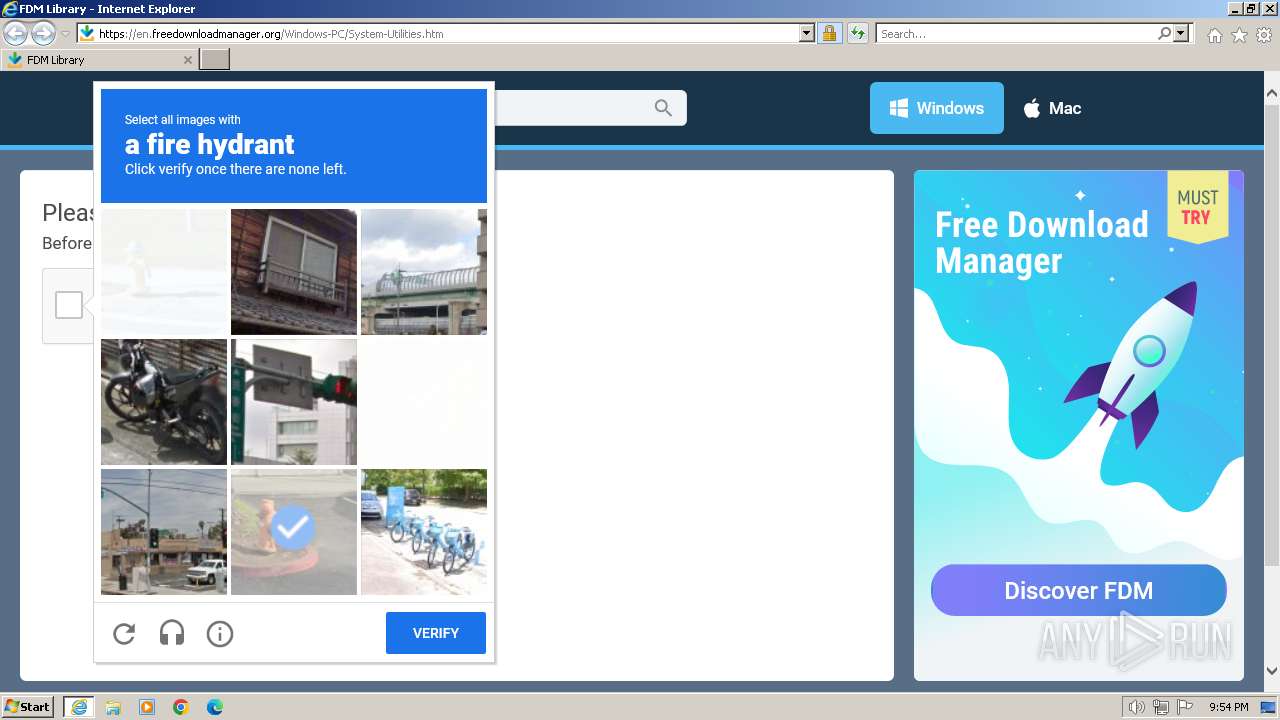Screen dimensions: 1280x720
Task: Click the address bar URL field
Action: click(x=447, y=33)
